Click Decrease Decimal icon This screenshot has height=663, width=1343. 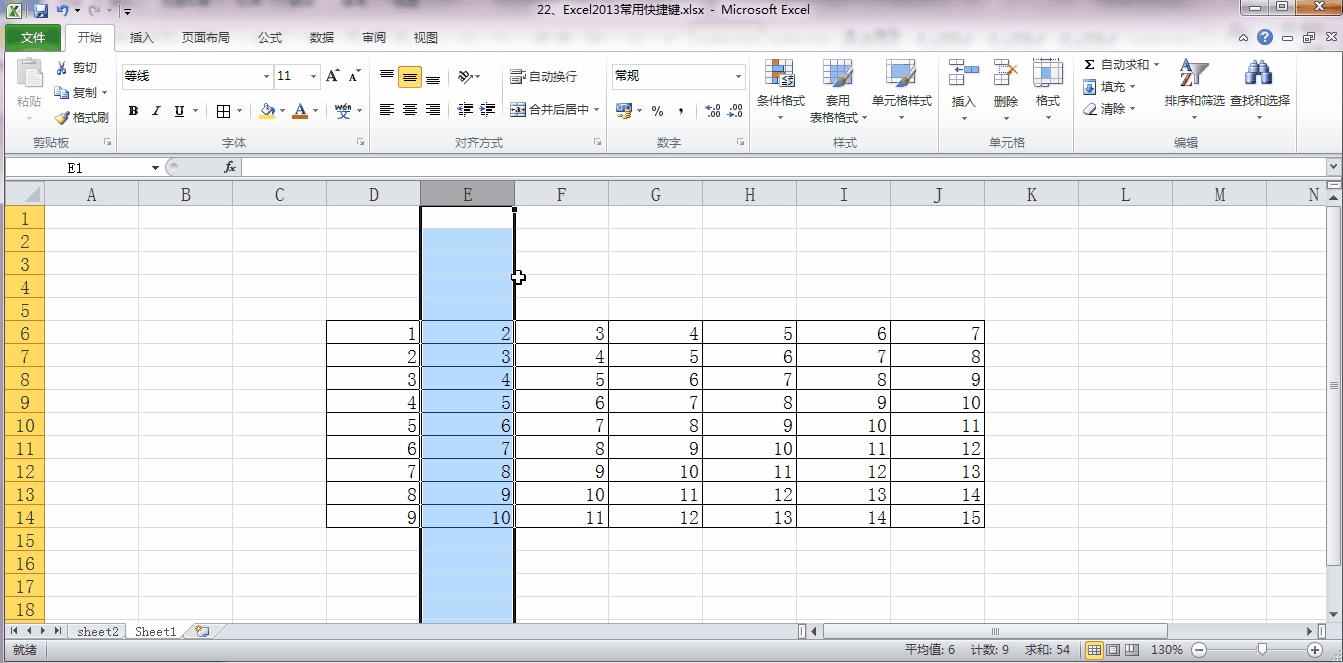[x=737, y=110]
